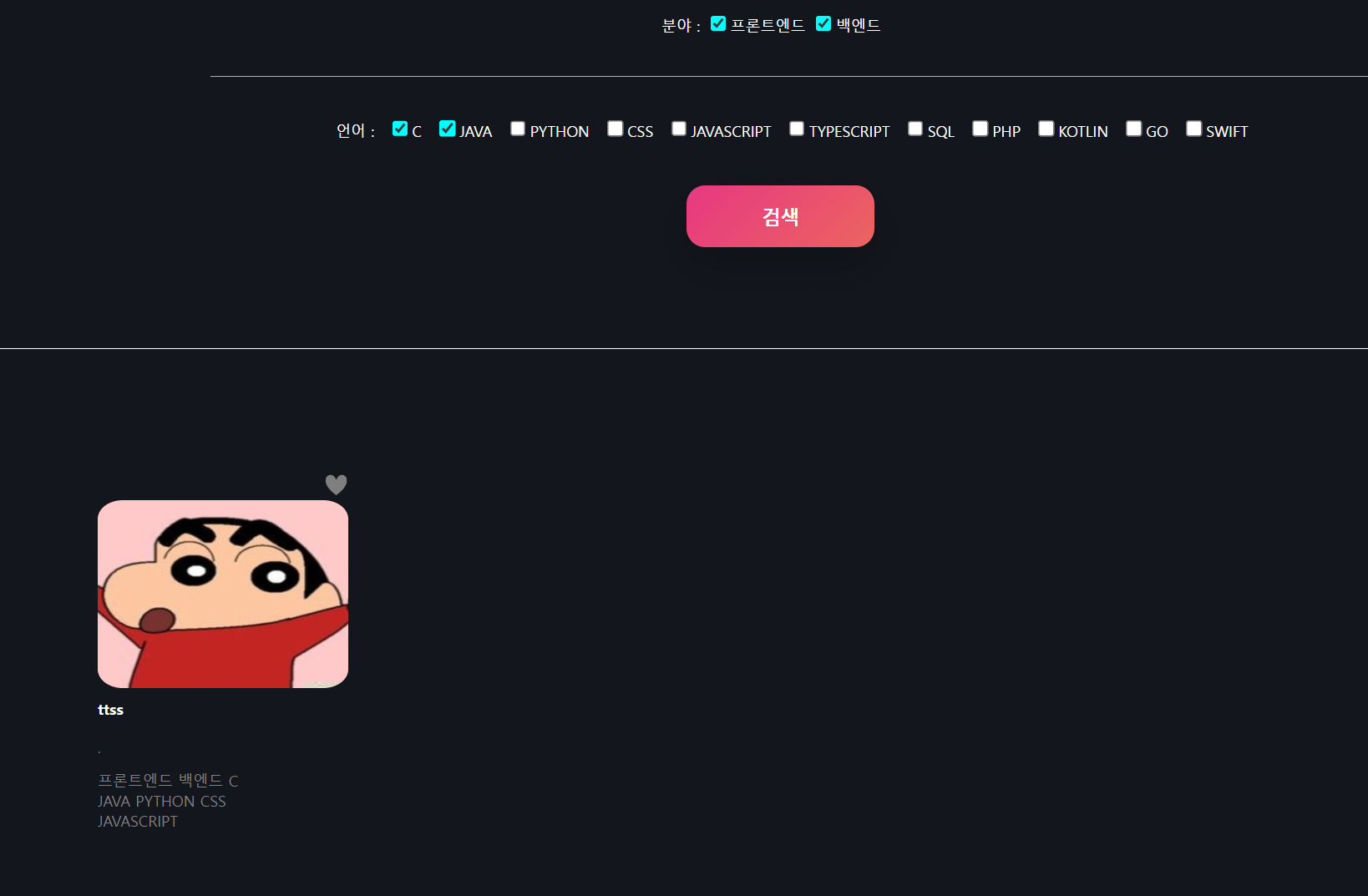This screenshot has height=896, width=1368.
Task: Click the 분야 : label text
Action: point(681,26)
